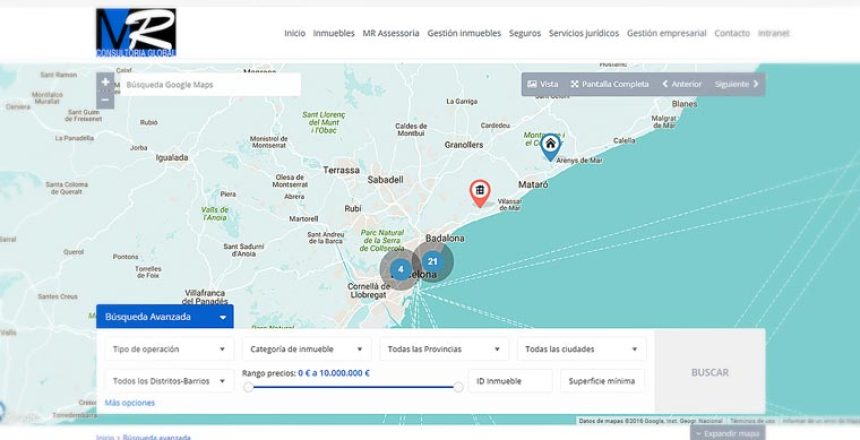This screenshot has height=440, width=860.
Task: Focus the ID Inmueble input field
Action: [511, 381]
